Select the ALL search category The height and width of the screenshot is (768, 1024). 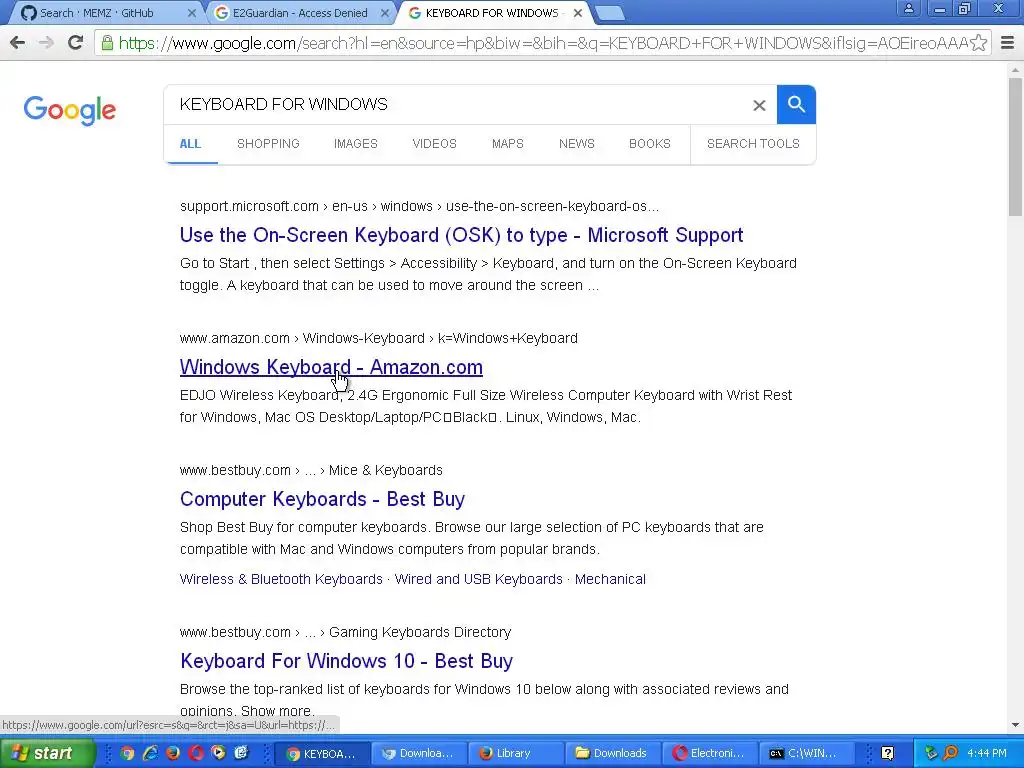(190, 144)
